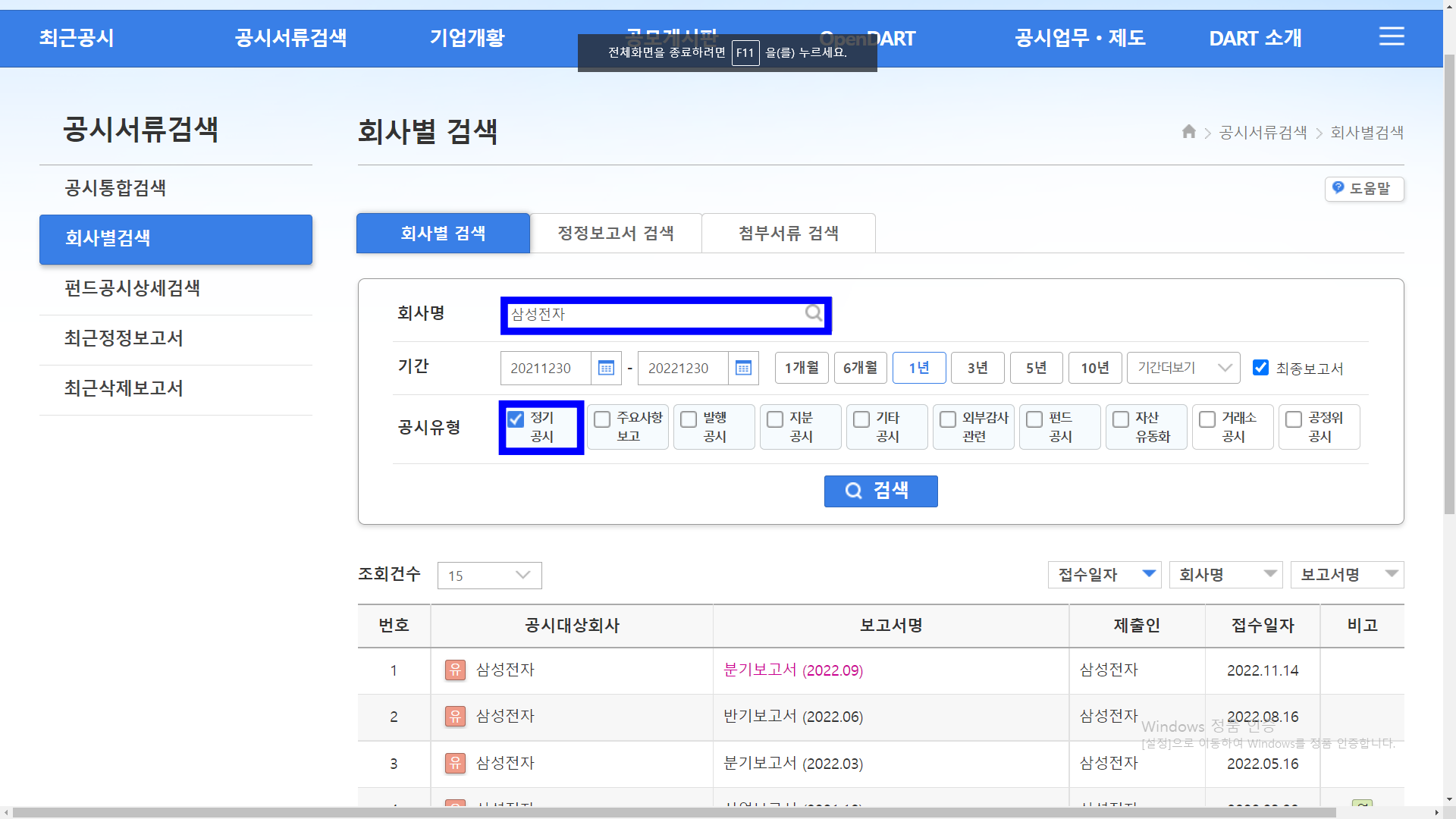
Task: Go to 펀드공시상세검색 in the sidebar
Action: [x=176, y=288]
